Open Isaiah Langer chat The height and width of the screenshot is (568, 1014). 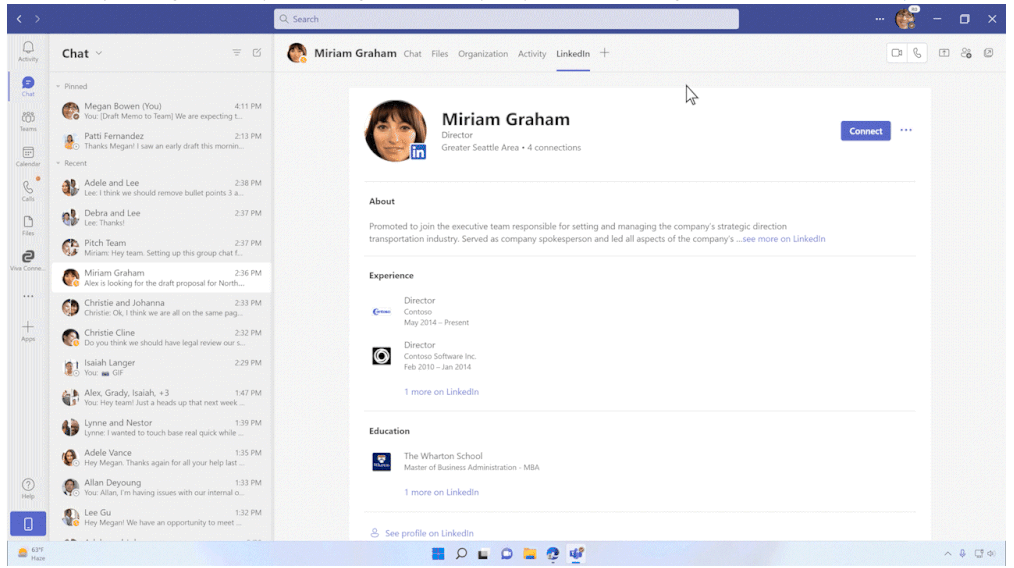click(162, 367)
